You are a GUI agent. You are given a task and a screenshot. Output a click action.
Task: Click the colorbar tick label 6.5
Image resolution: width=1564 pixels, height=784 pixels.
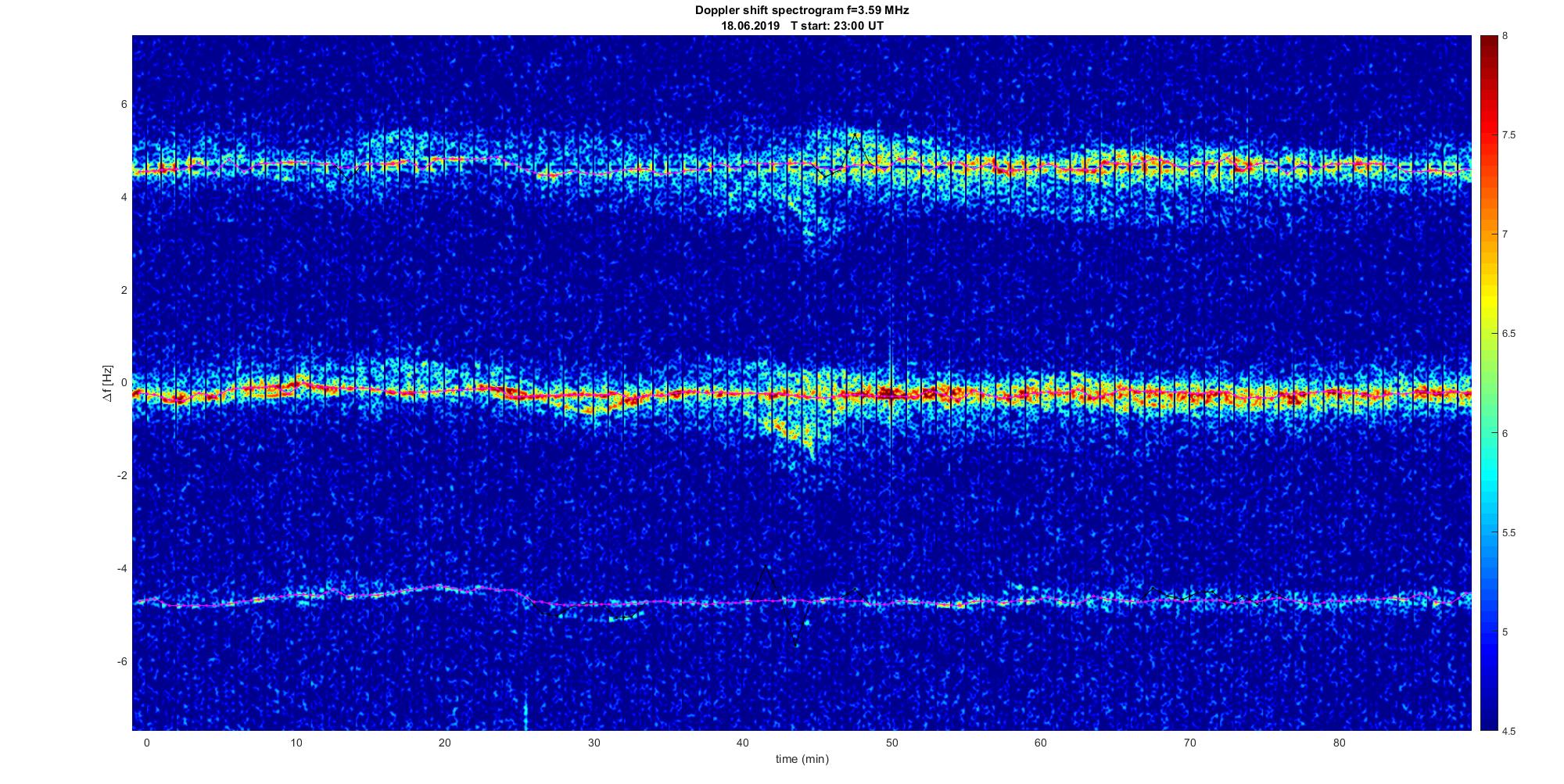click(x=1508, y=334)
